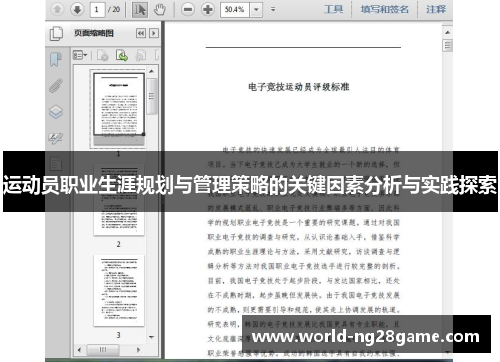Open the 填写和签名 pane
The height and width of the screenshot is (362, 500).
coord(385,9)
